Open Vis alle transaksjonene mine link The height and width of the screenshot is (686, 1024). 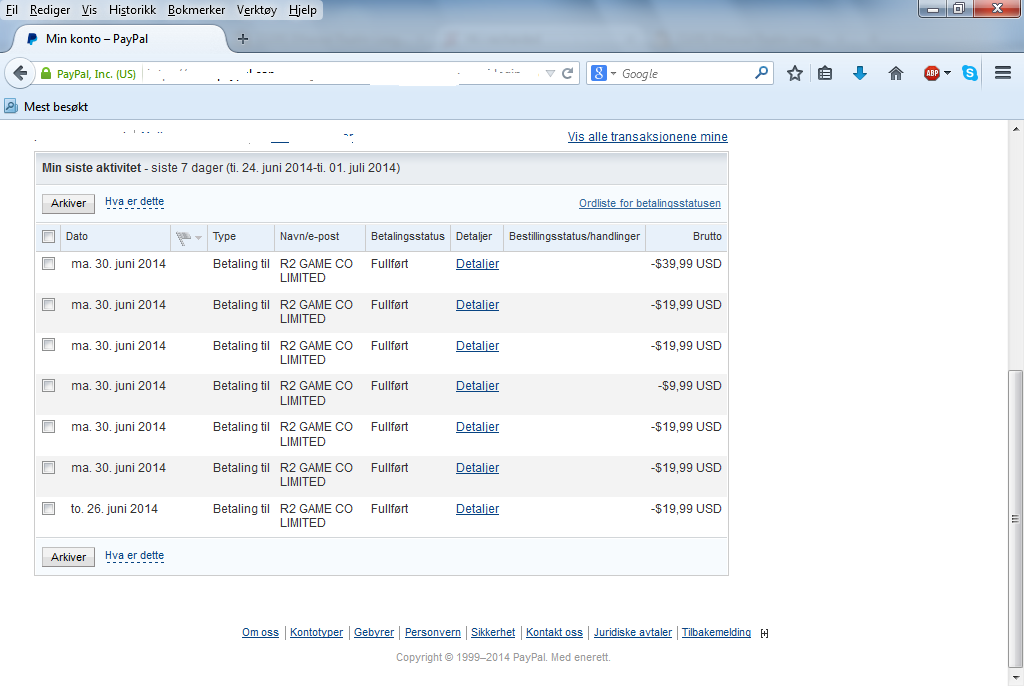coord(647,137)
